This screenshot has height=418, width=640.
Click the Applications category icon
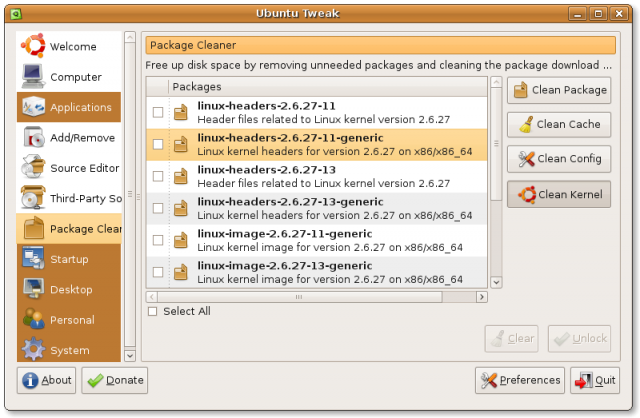pos(33,107)
